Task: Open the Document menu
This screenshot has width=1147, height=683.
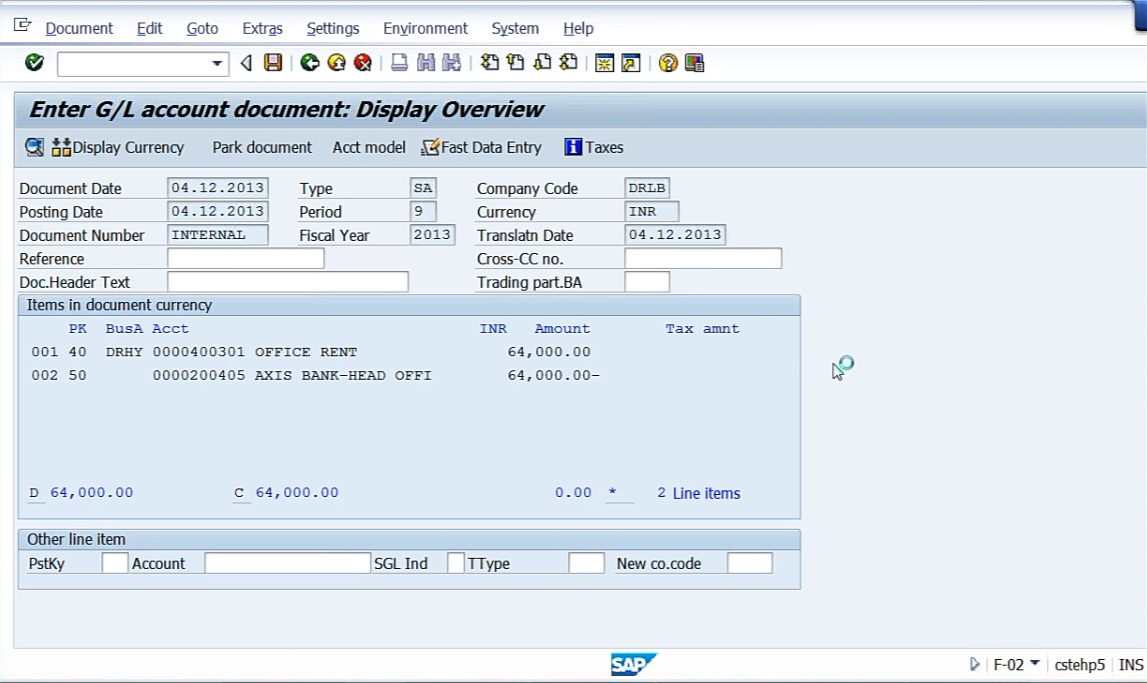Action: [x=79, y=29]
